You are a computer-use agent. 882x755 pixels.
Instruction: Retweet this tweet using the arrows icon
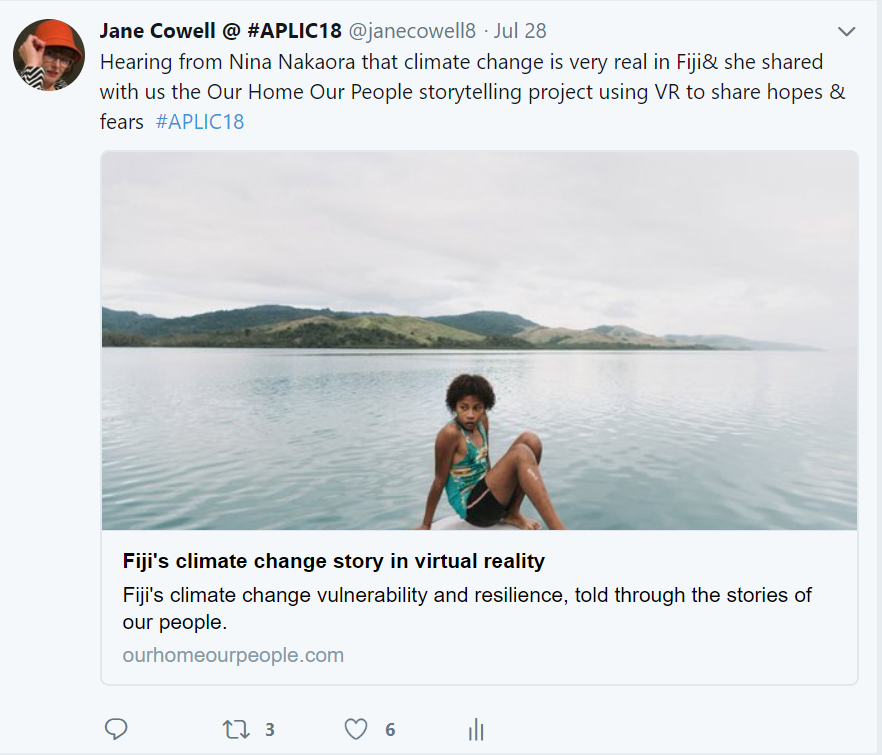point(236,729)
